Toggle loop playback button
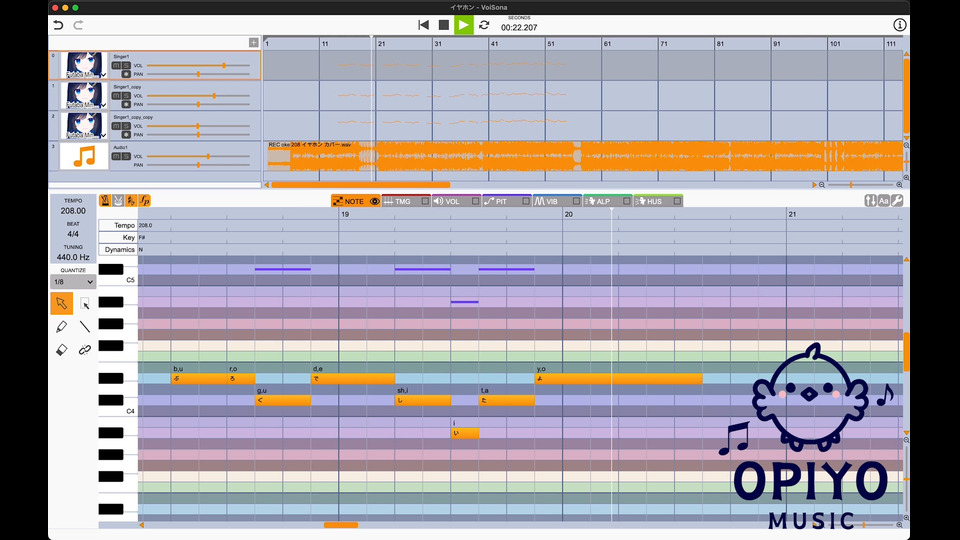 click(x=484, y=25)
